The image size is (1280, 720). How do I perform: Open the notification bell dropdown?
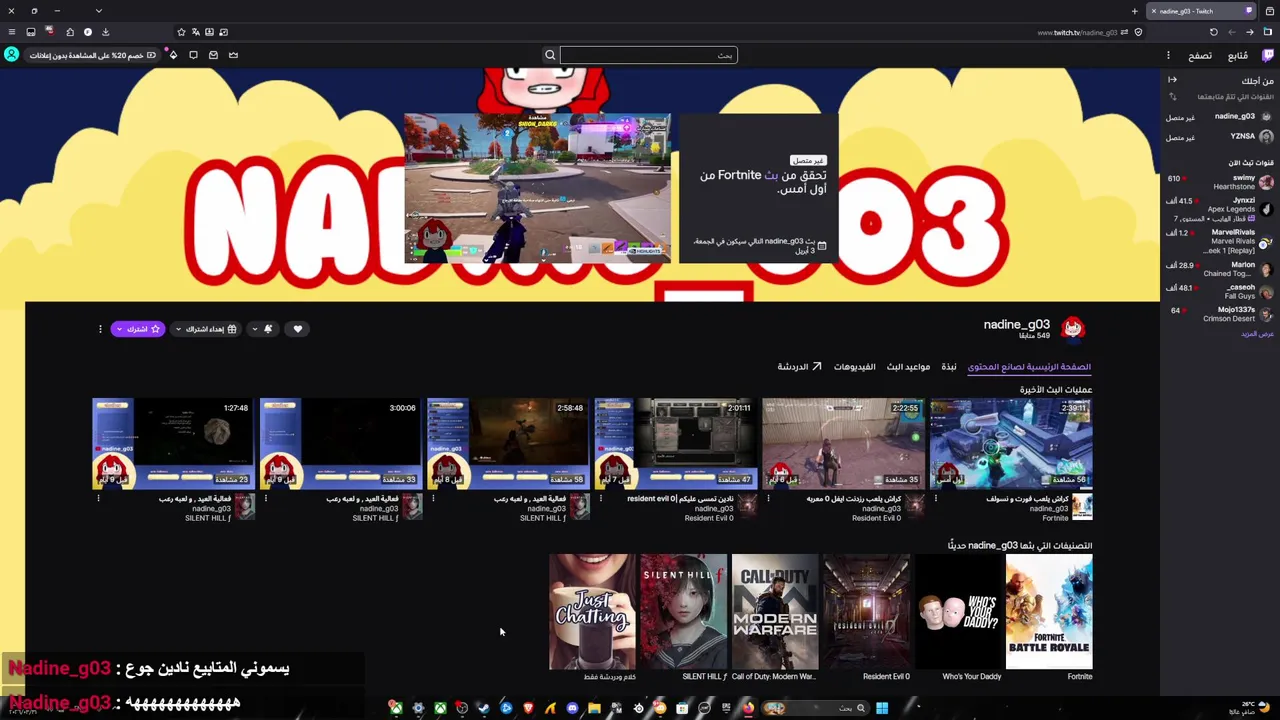262,329
